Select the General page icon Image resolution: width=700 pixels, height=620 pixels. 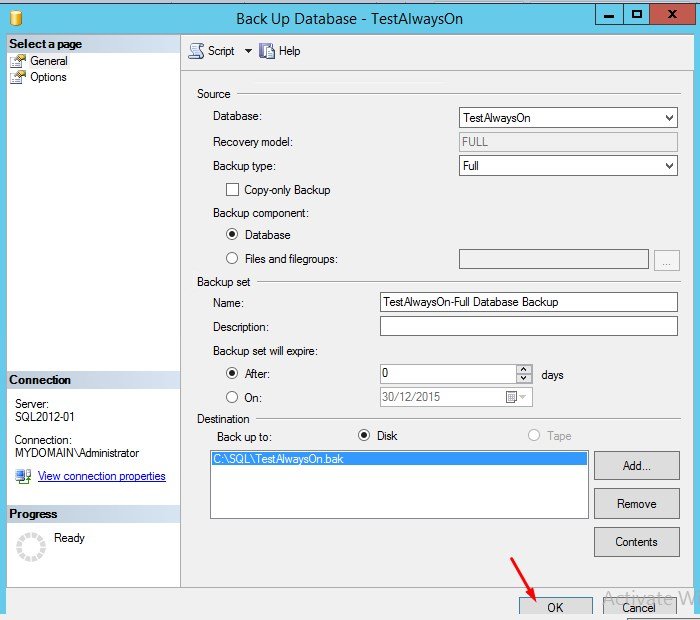pyautogui.click(x=17, y=61)
